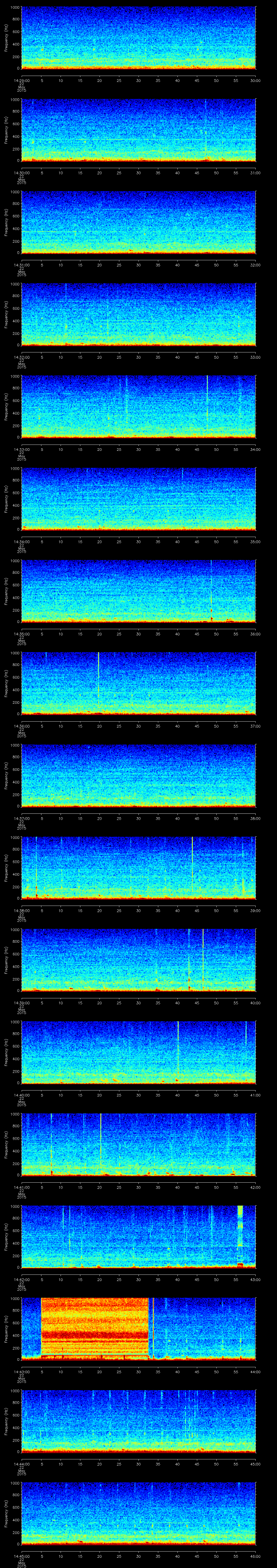This screenshot has width=277, height=1568.
Task: Click the 14:40:00 start timestamp label
Action: 21,1095
